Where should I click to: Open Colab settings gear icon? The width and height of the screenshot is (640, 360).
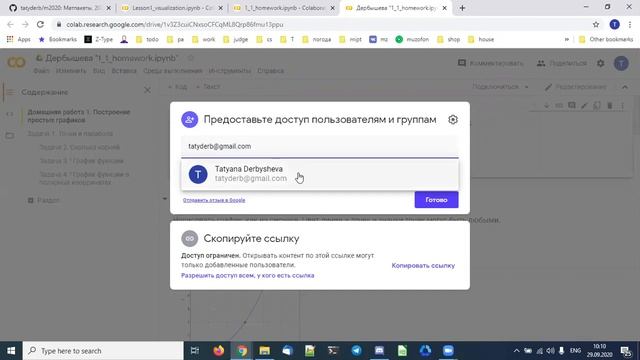(x=600, y=63)
